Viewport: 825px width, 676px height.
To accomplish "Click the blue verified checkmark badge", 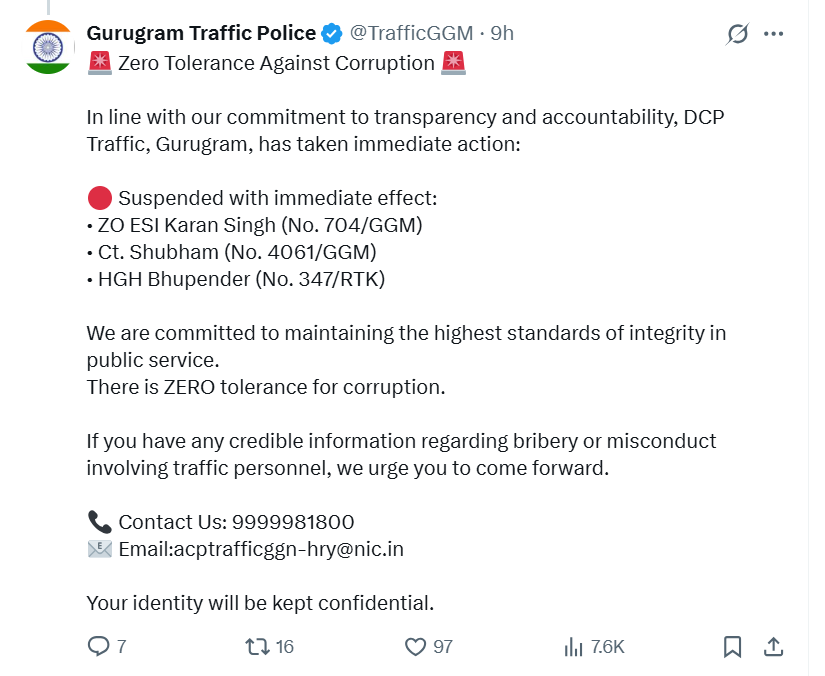I will point(332,33).
